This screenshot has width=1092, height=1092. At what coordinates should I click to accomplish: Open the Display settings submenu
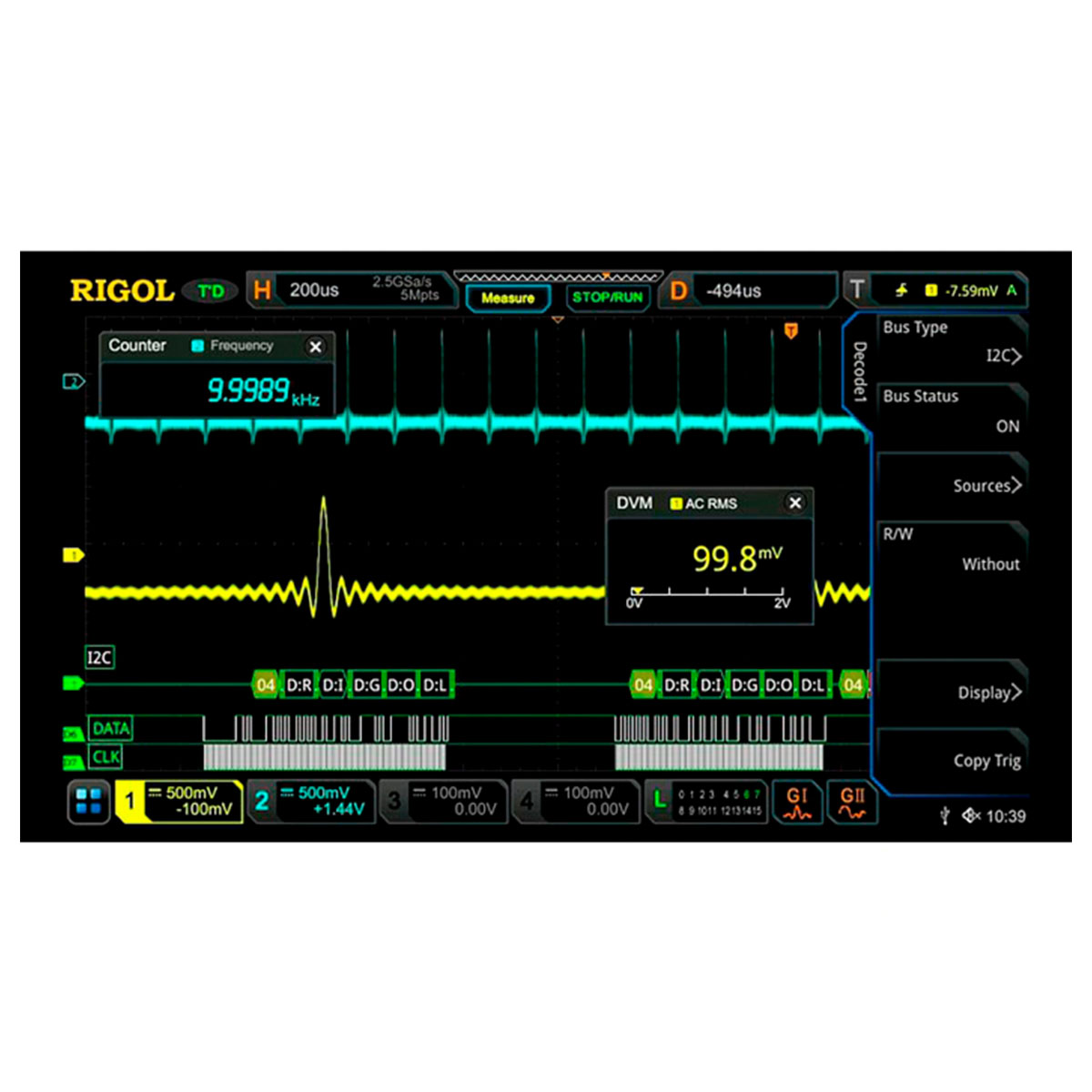988,693
